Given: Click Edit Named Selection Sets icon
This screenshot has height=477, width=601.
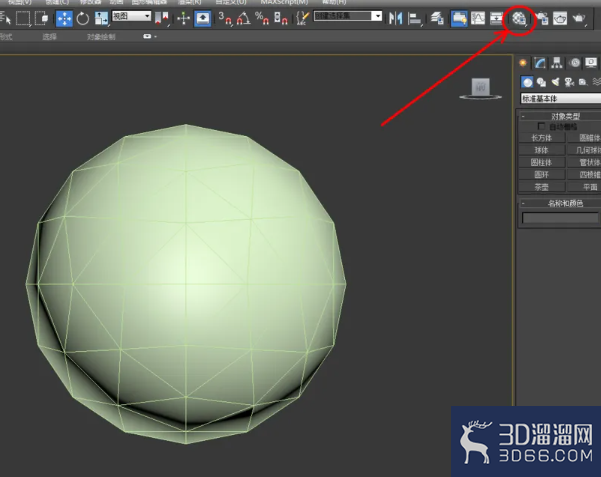Looking at the screenshot, I should click(x=303, y=18).
